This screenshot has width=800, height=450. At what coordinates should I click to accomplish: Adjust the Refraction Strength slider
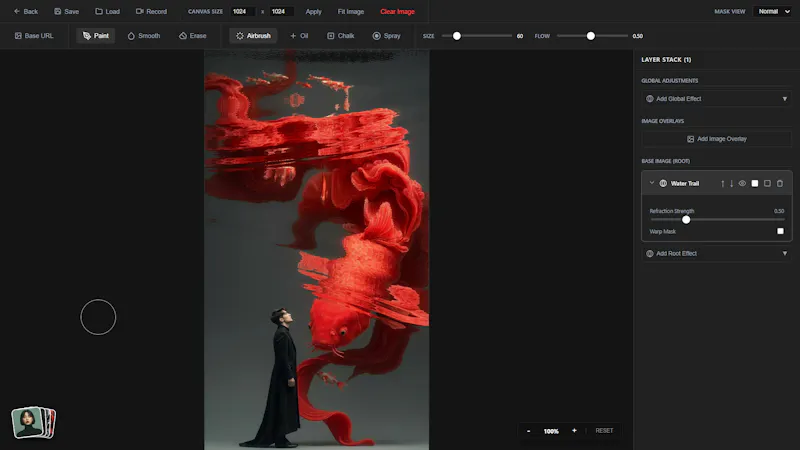[x=717, y=219]
